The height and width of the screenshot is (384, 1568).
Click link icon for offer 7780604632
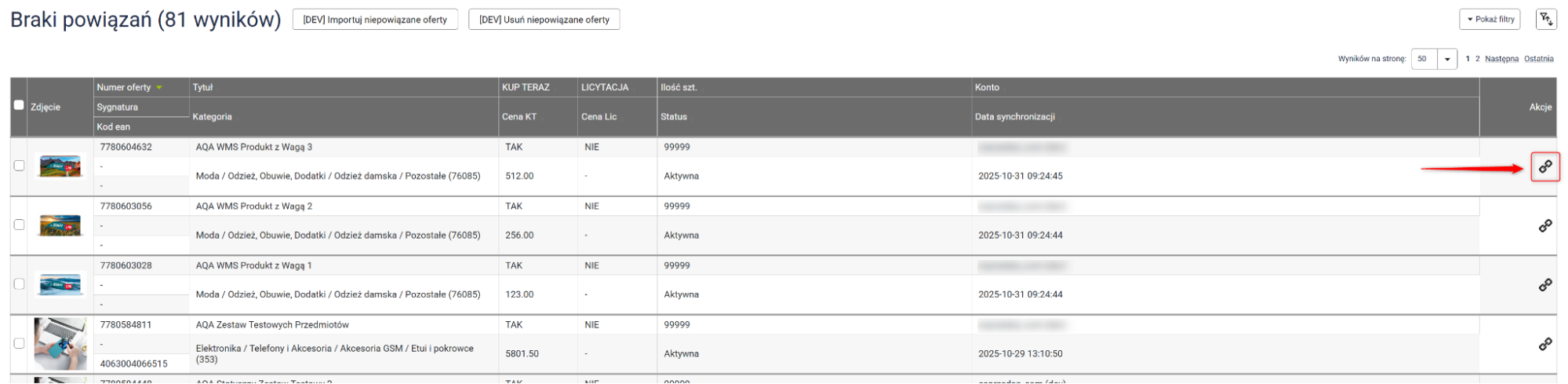pos(1544,166)
